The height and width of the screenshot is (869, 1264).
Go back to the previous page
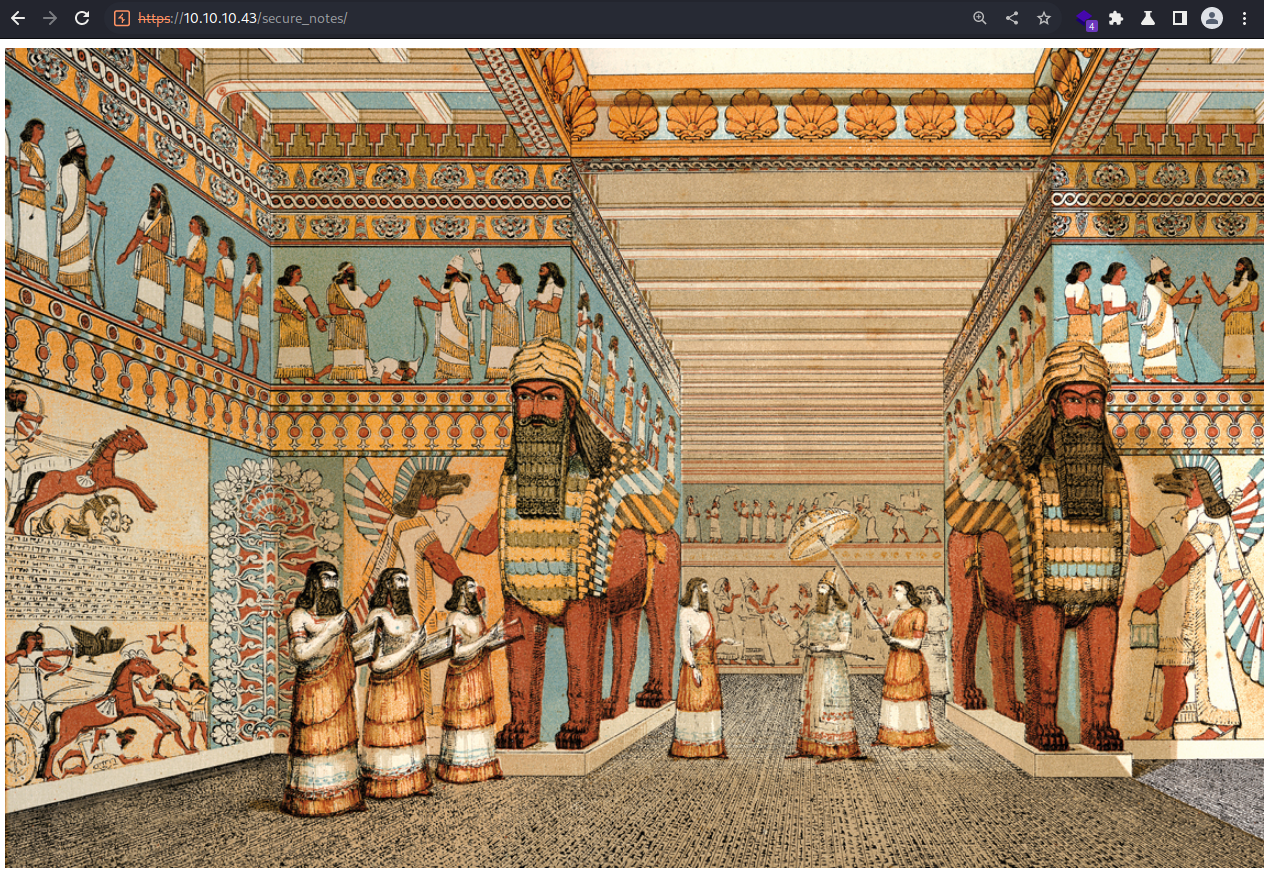17,18
